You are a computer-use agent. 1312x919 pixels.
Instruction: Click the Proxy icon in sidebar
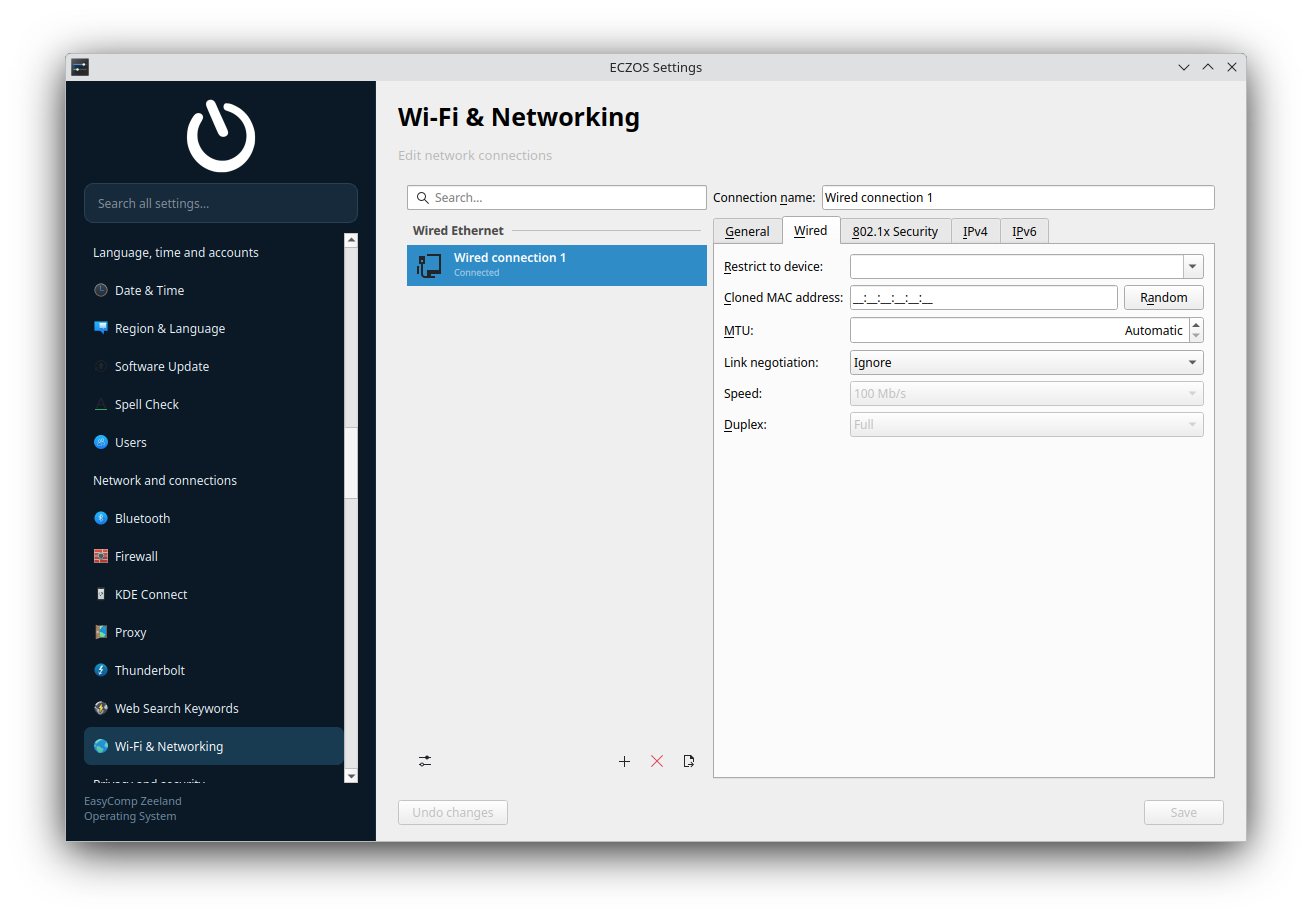pos(101,632)
